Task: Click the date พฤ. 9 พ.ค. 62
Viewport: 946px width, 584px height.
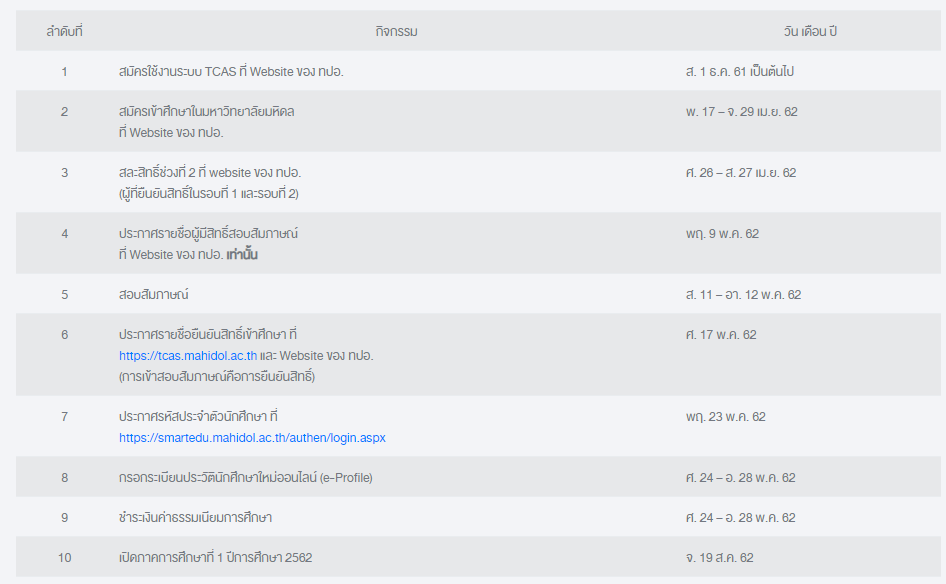Action: [x=722, y=234]
